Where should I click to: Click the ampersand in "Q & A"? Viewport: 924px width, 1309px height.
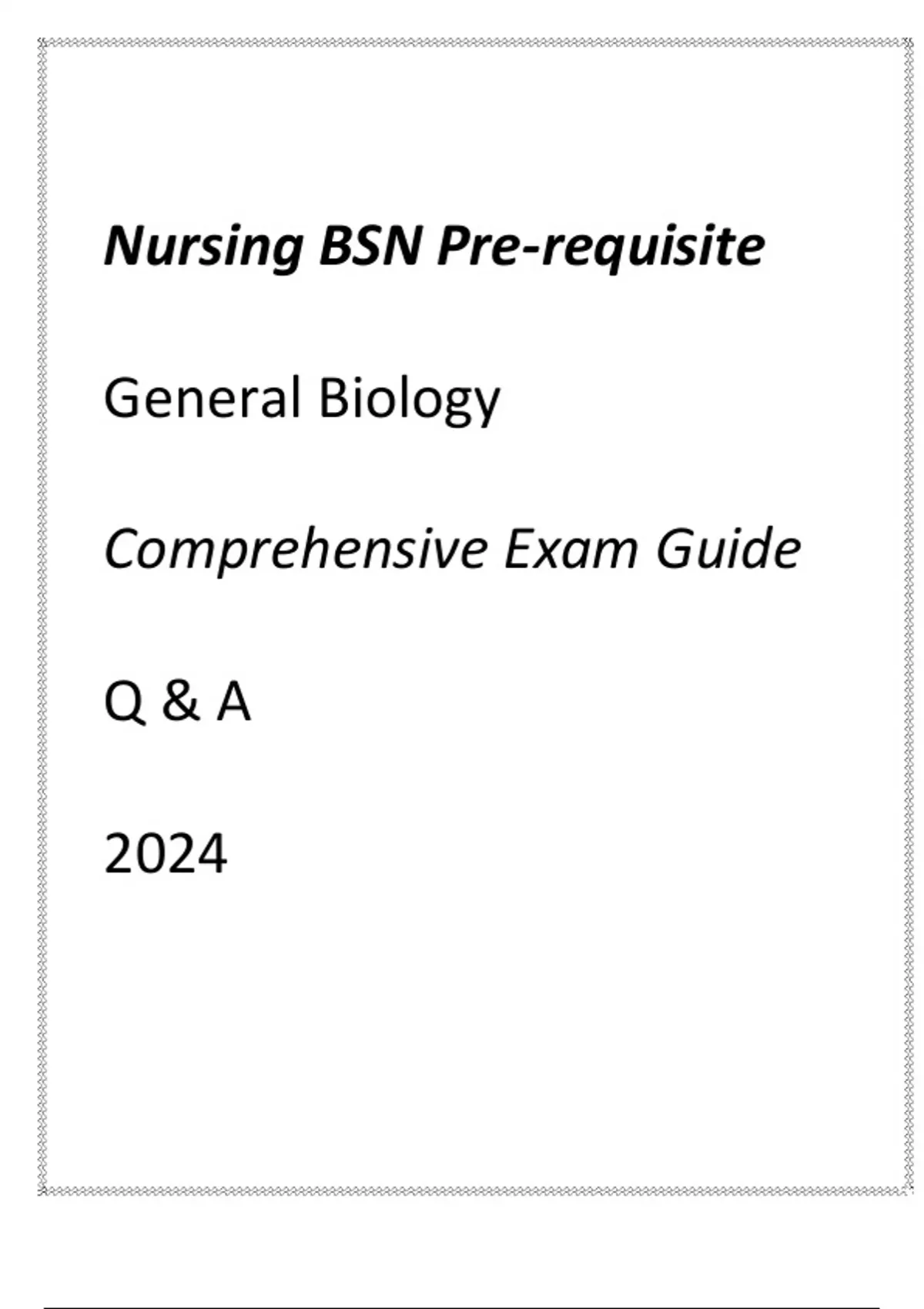pyautogui.click(x=180, y=702)
